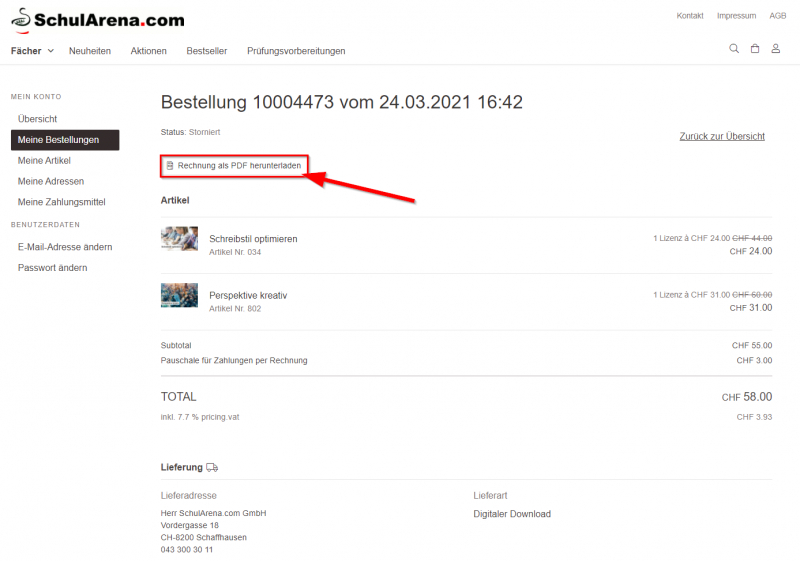
Task: Open the search magnifier icon
Action: coord(734,48)
